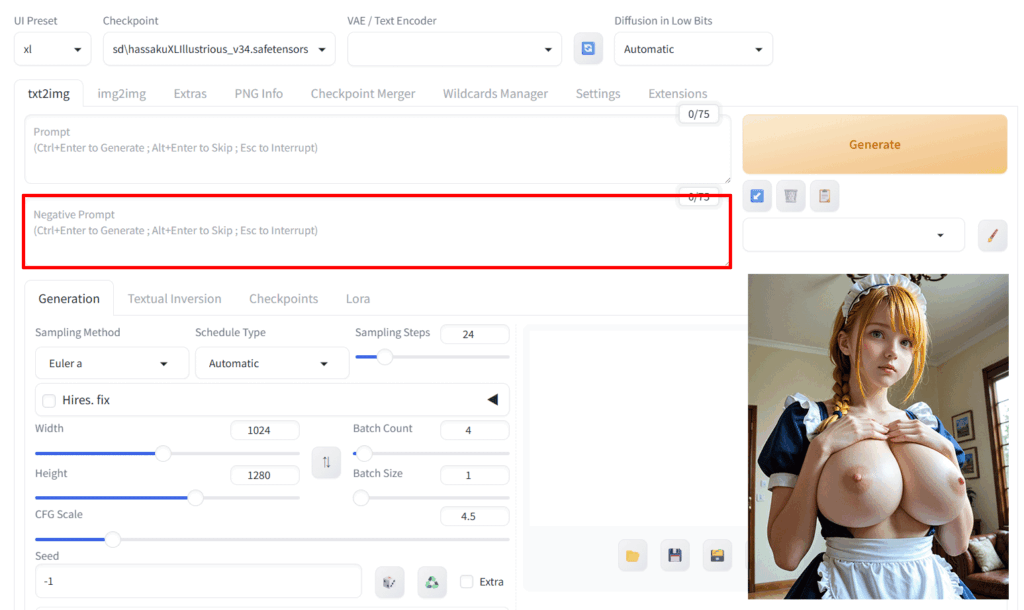Image resolution: width=1024 pixels, height=610 pixels.
Task: Swap width and height with arrows icon
Action: click(326, 463)
